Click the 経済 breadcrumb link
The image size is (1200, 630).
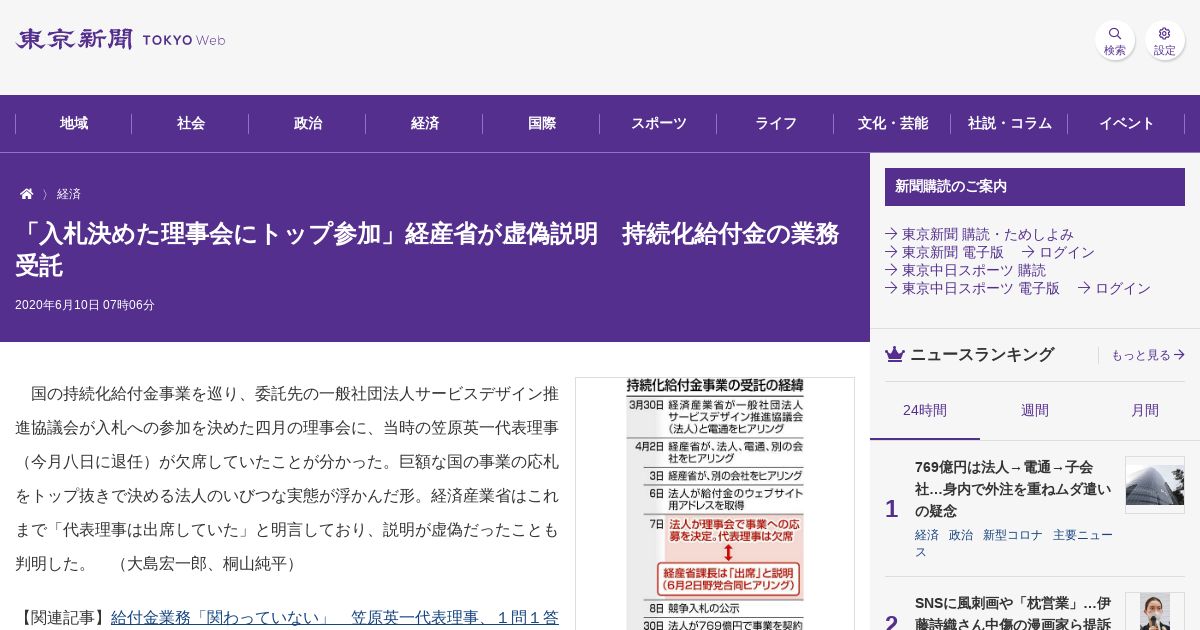tap(69, 194)
